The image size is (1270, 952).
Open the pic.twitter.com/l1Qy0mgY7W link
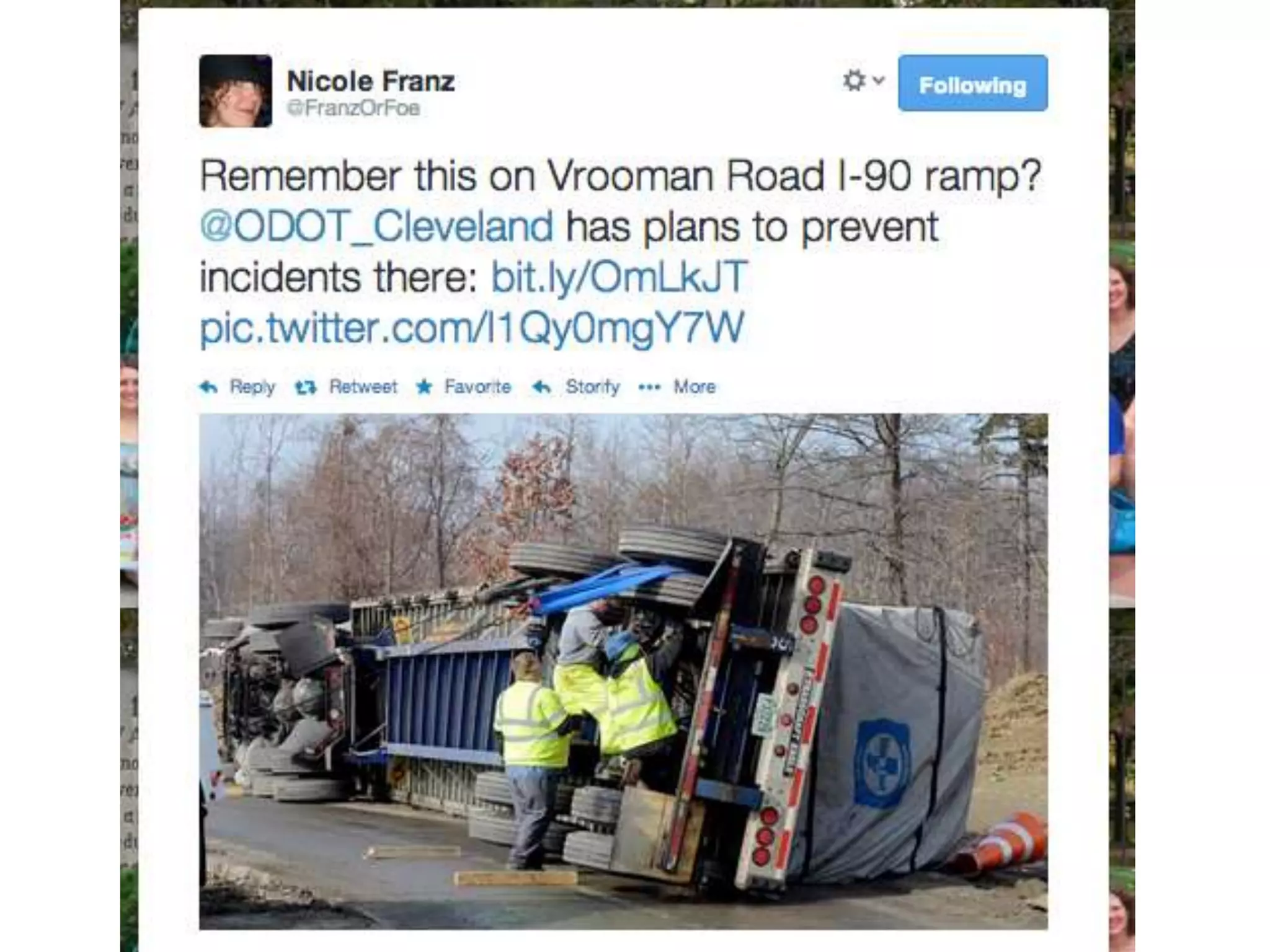pos(472,328)
